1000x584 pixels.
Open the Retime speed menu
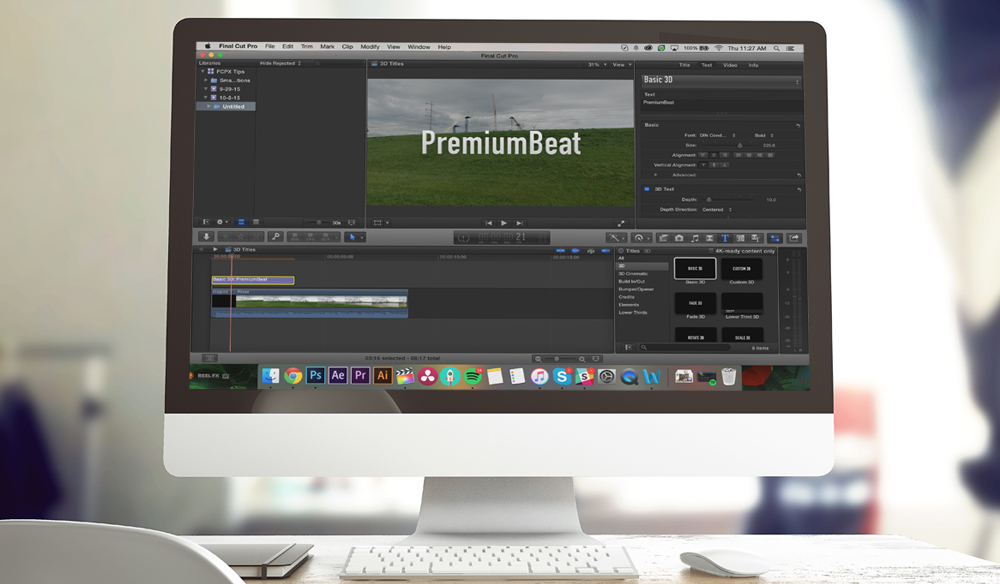(640, 238)
